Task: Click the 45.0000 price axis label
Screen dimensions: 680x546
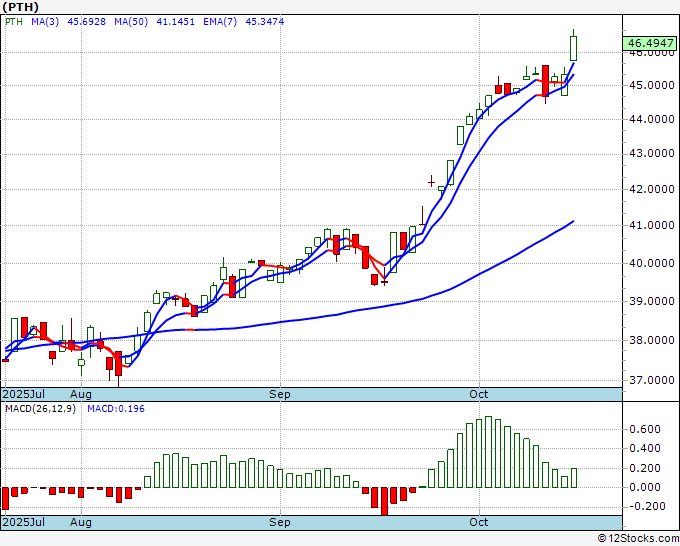Action: click(651, 85)
